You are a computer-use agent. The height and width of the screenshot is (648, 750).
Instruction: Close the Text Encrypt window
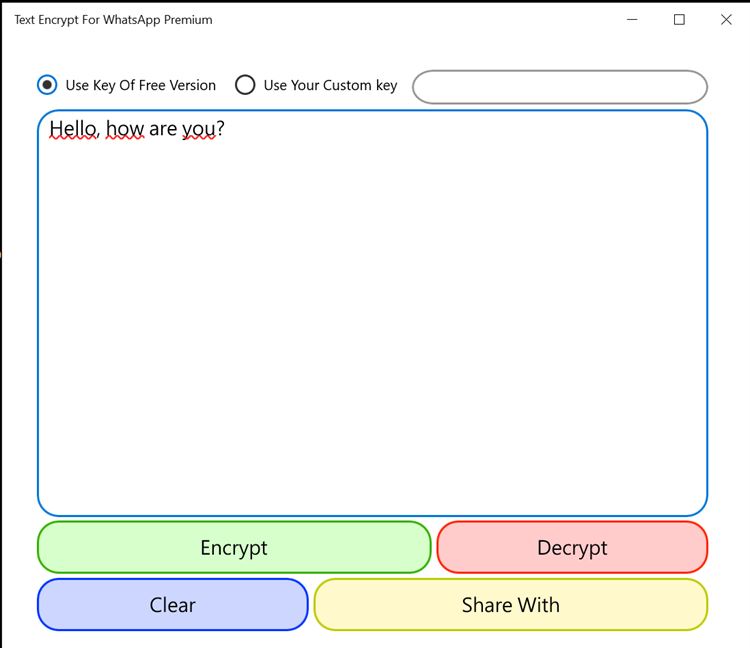726,19
